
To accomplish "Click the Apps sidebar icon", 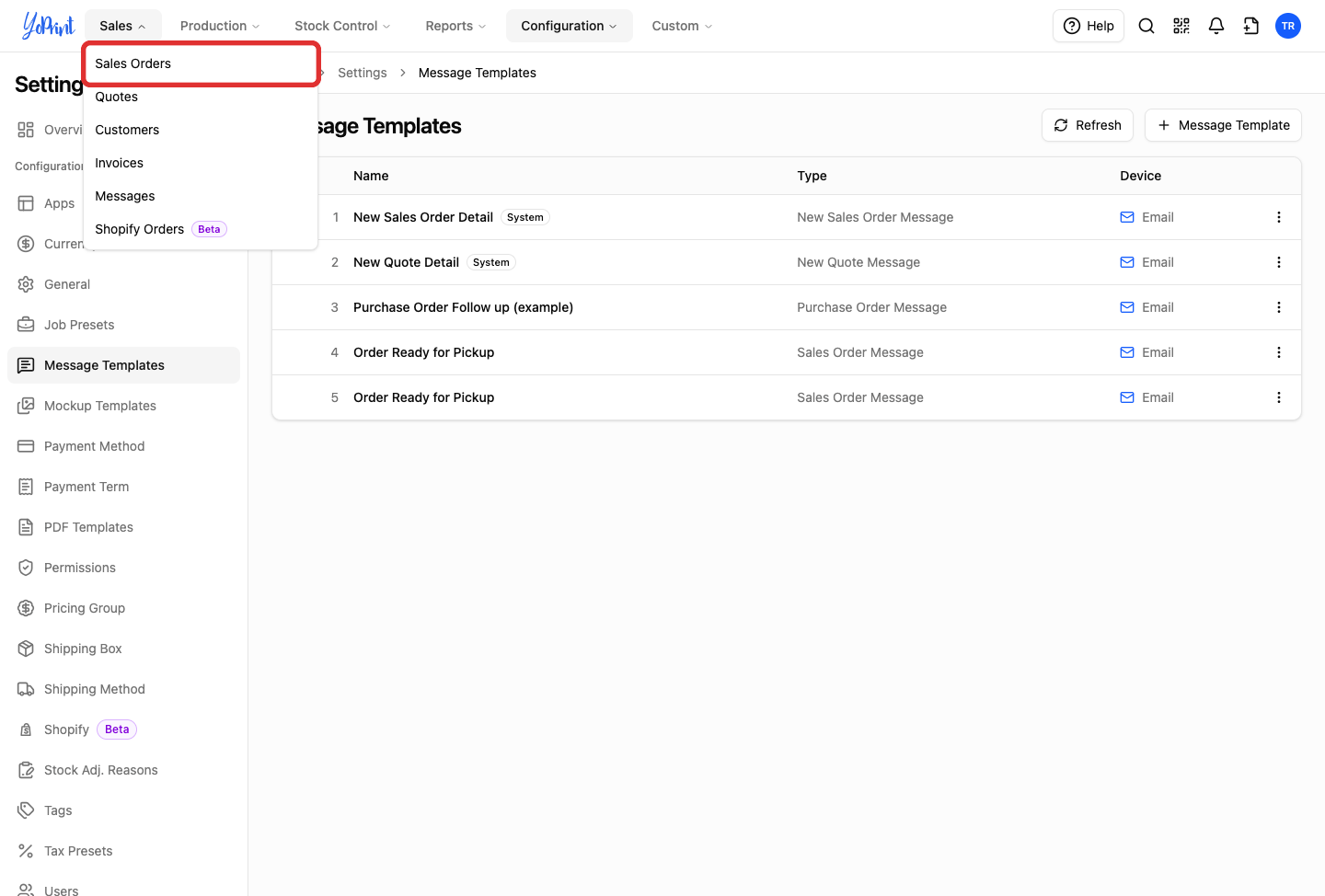I will click(26, 203).
